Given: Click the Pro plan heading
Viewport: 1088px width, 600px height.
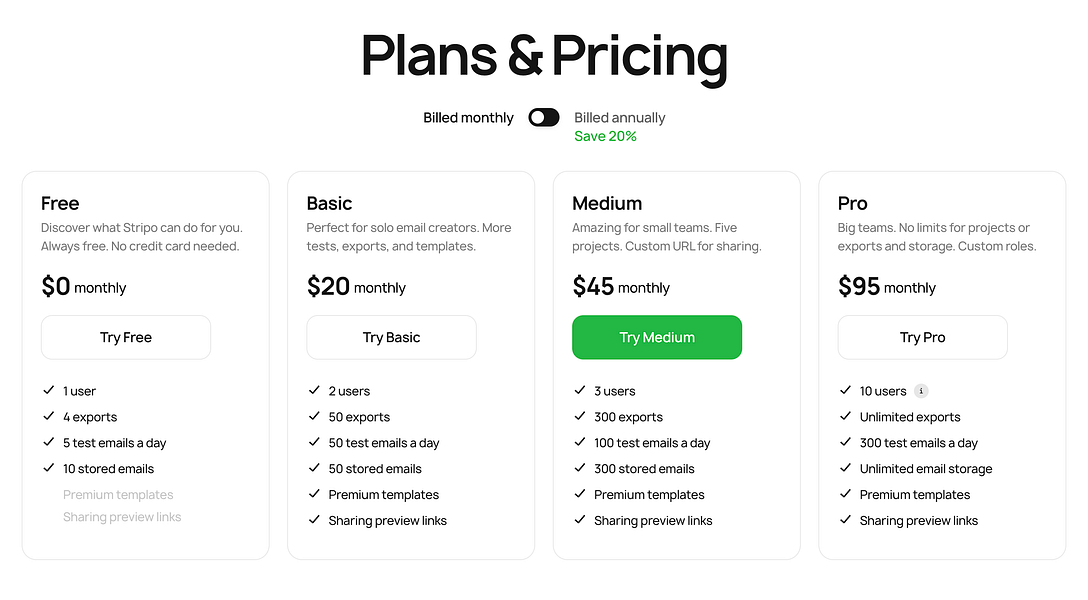Looking at the screenshot, I should [x=853, y=203].
